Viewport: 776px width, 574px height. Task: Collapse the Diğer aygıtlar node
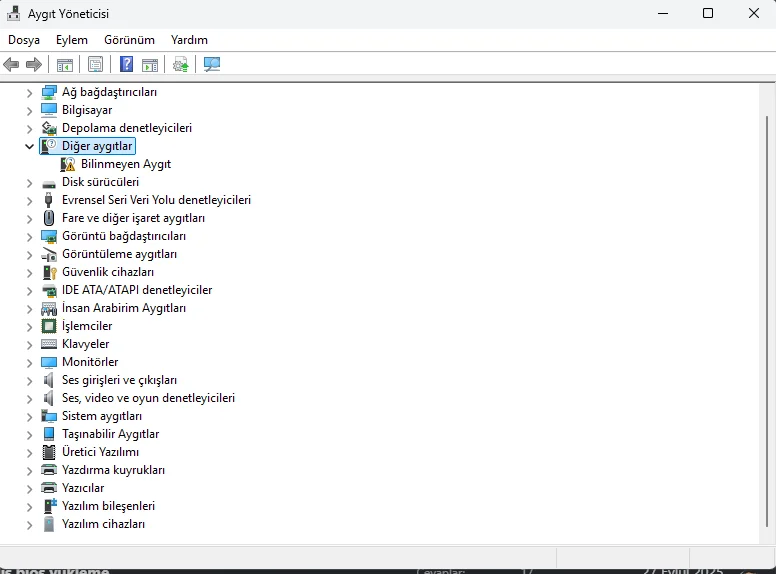pyautogui.click(x=29, y=146)
